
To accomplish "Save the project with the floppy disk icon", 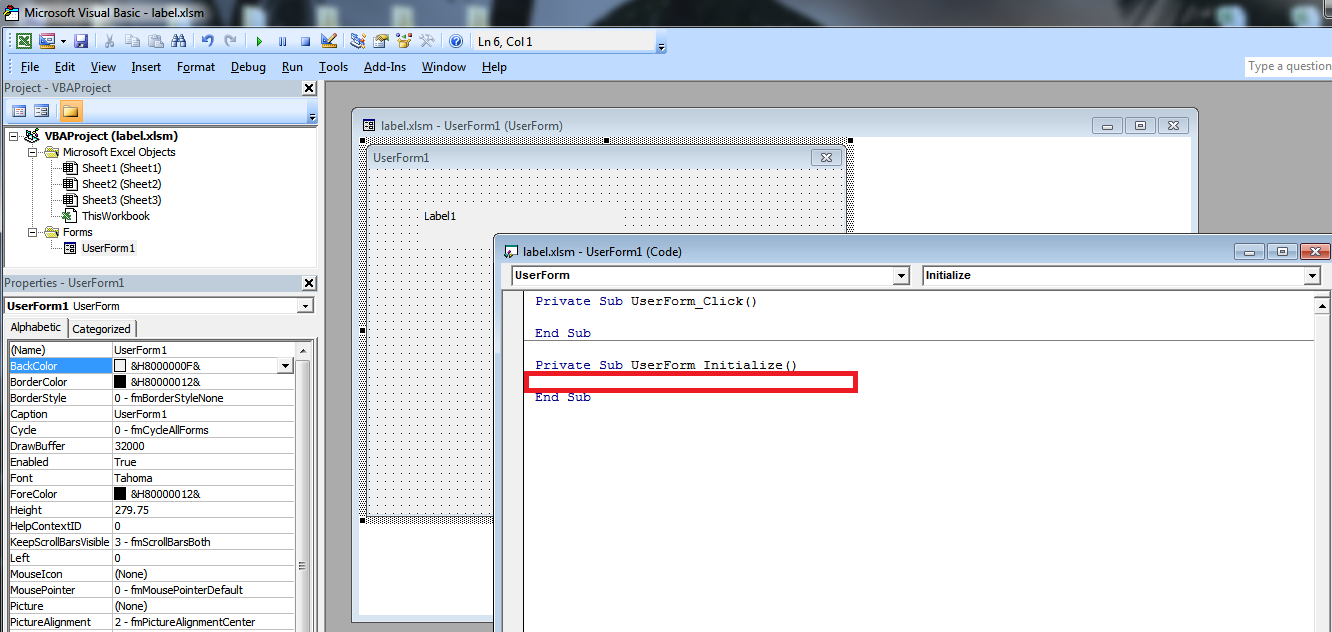I will [x=81, y=41].
